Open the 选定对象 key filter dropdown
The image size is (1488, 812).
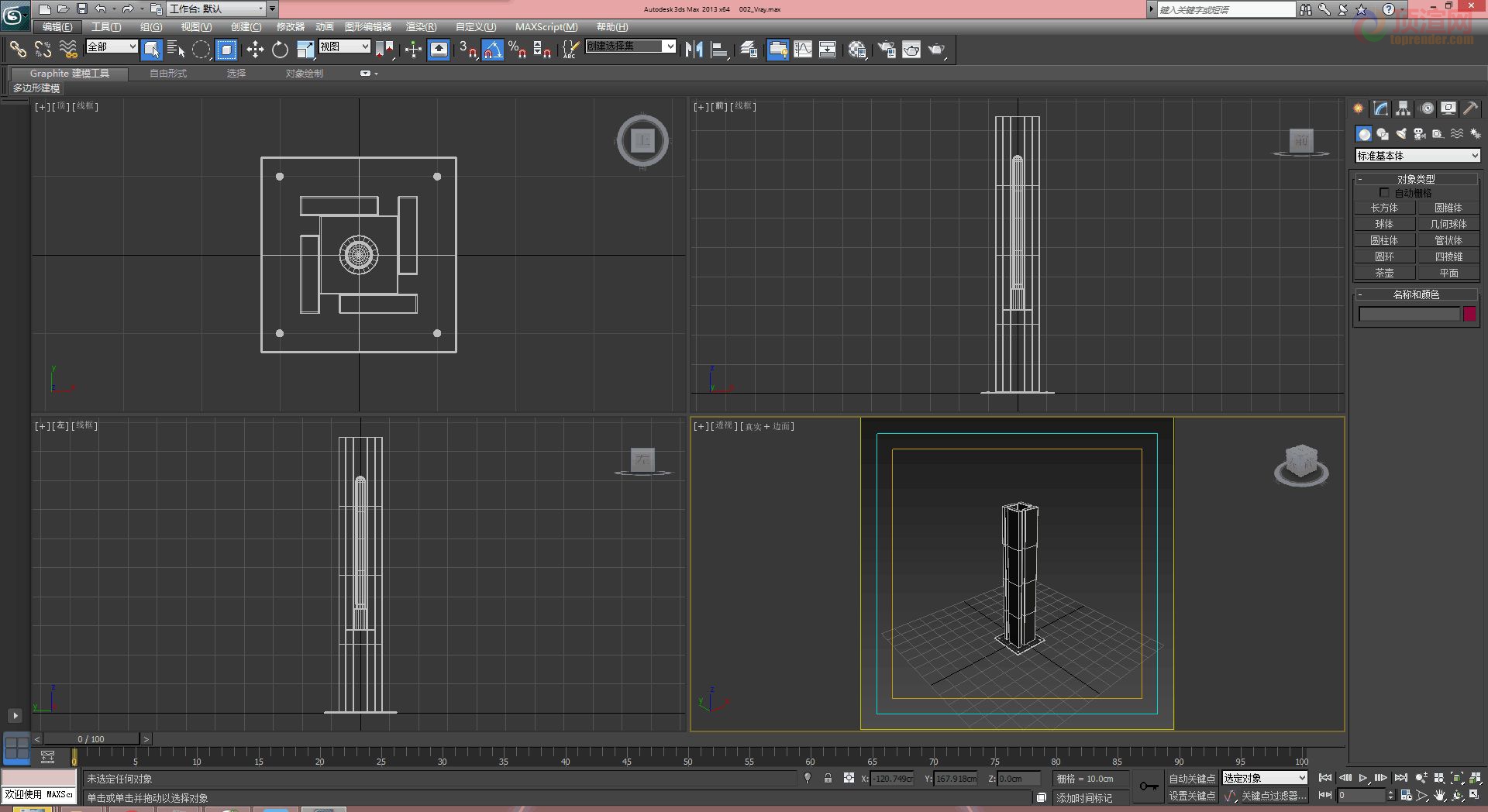1265,778
